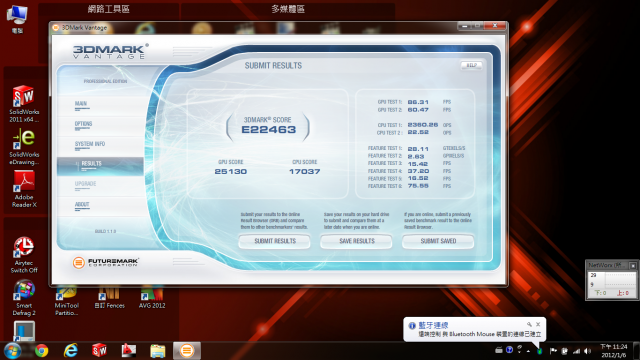
Task: Open MiniTool Partition desktop shortcut
Action: tap(67, 301)
